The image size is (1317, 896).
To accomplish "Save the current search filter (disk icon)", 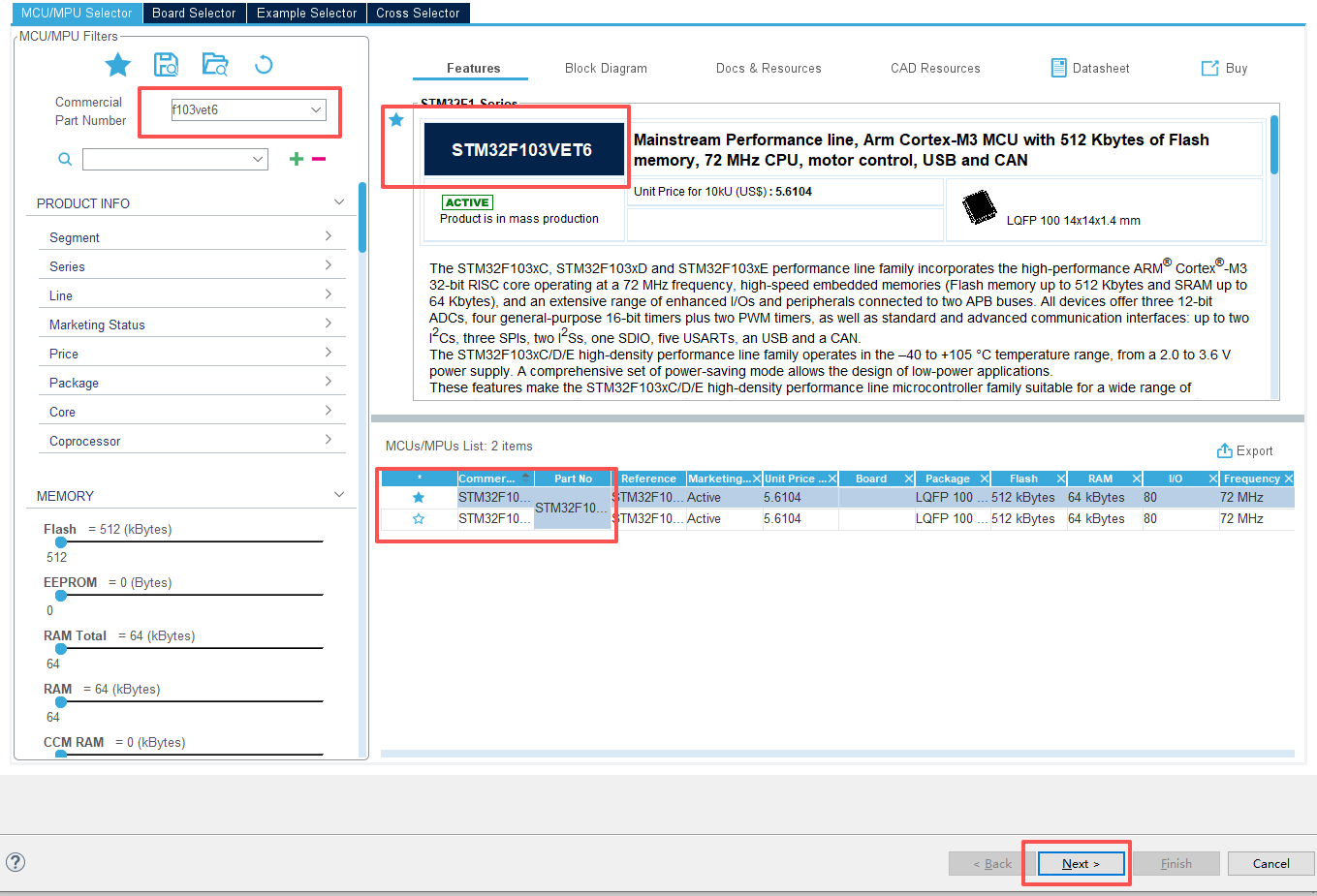I will click(x=166, y=65).
